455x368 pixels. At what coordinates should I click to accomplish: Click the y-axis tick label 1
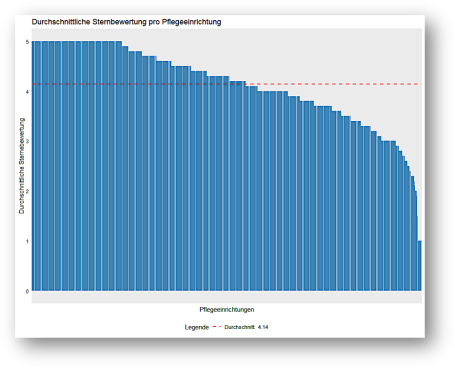[27, 241]
